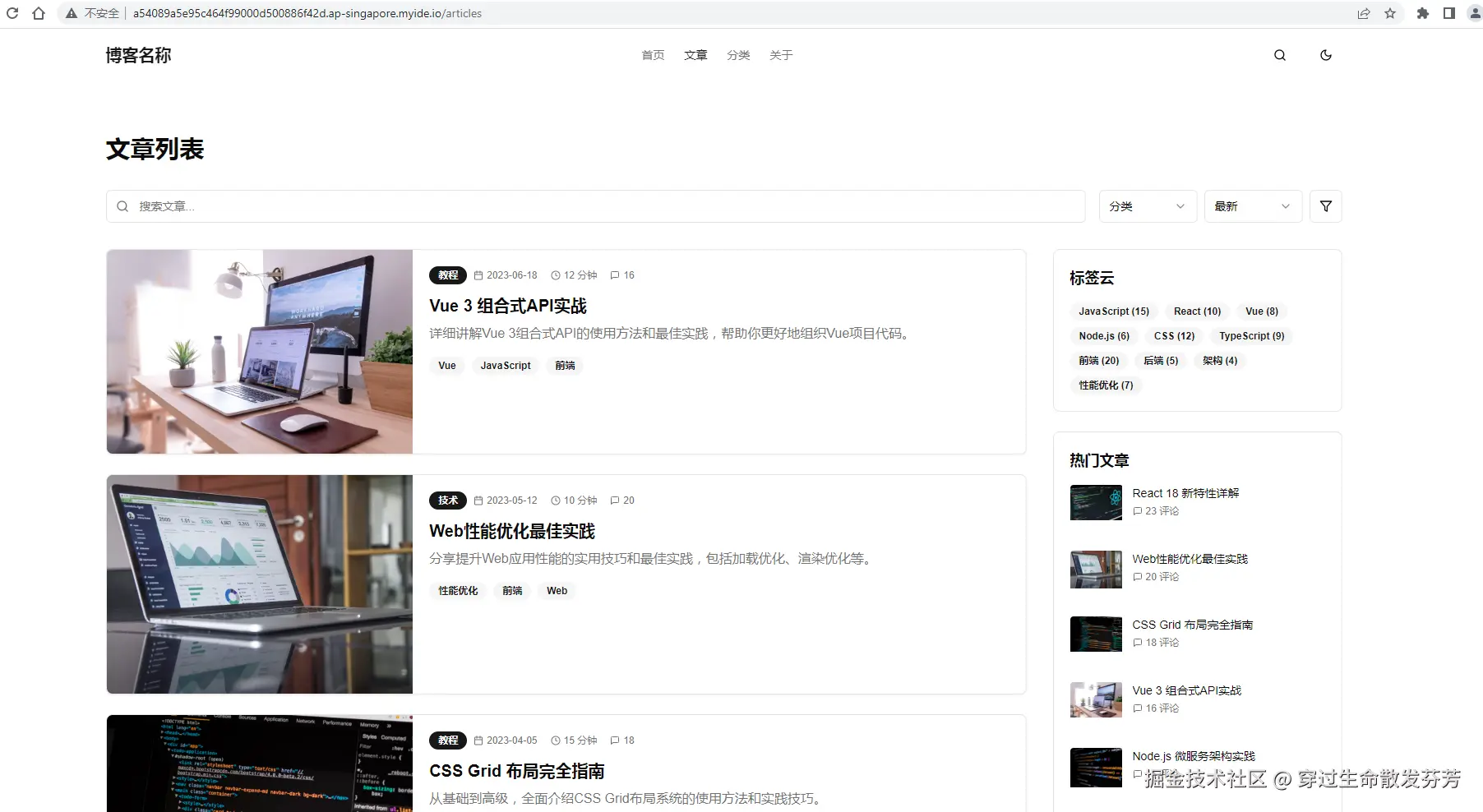This screenshot has height=812, width=1483.
Task: Switch to the 首页 nav item
Action: point(652,55)
